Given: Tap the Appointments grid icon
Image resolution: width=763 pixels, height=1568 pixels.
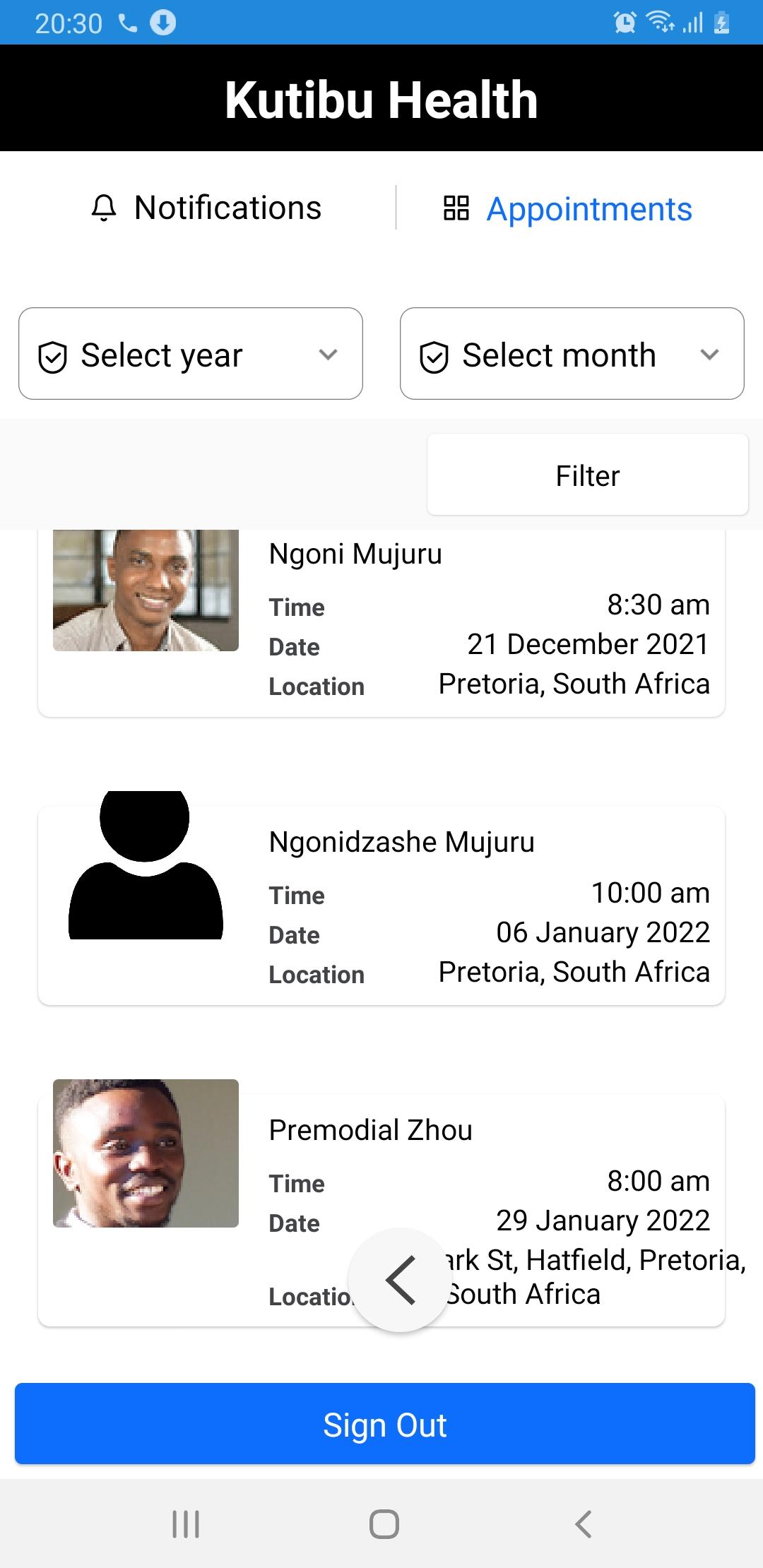Looking at the screenshot, I should [x=456, y=208].
